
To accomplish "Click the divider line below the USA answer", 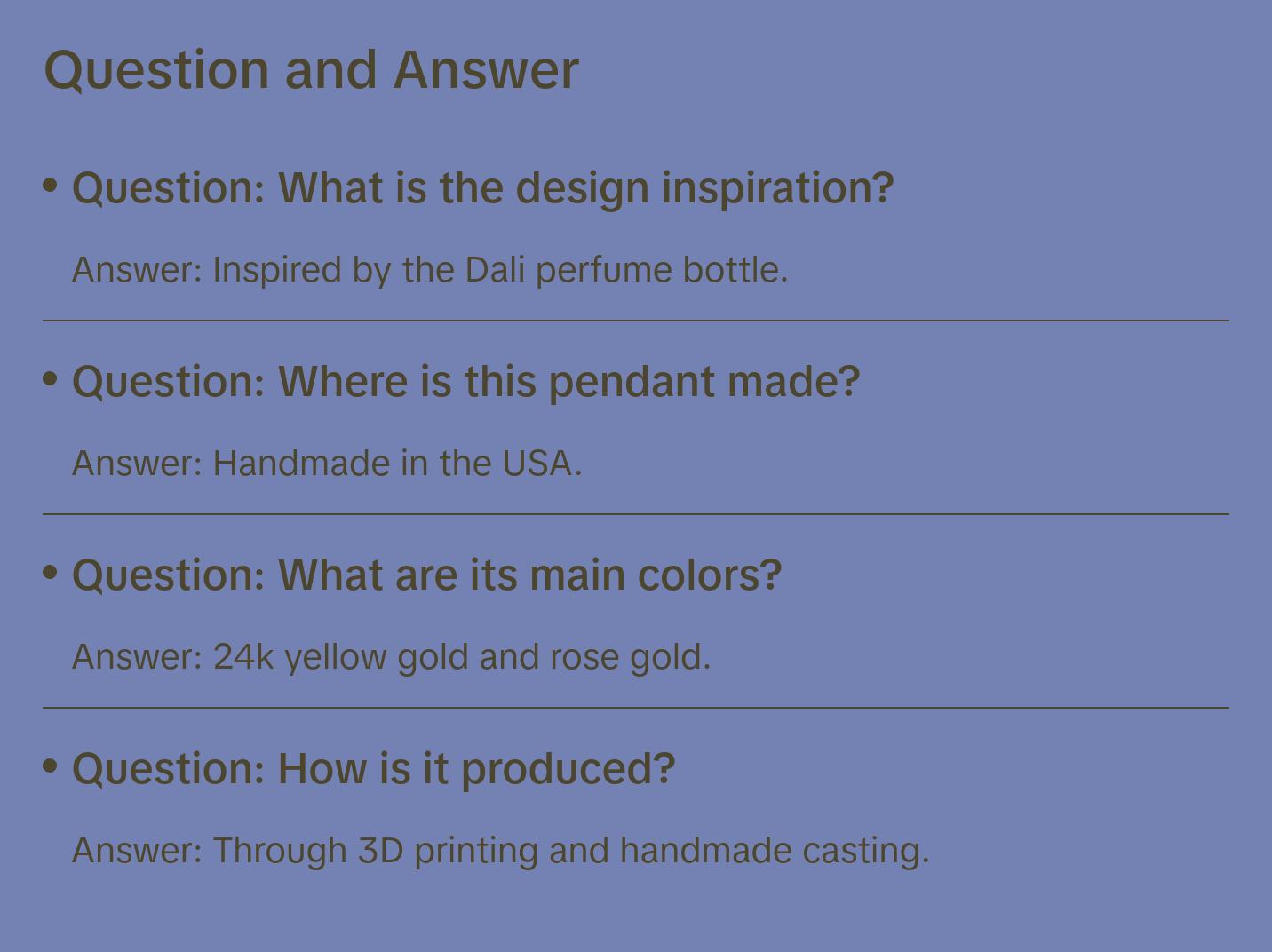I will tap(636, 514).
